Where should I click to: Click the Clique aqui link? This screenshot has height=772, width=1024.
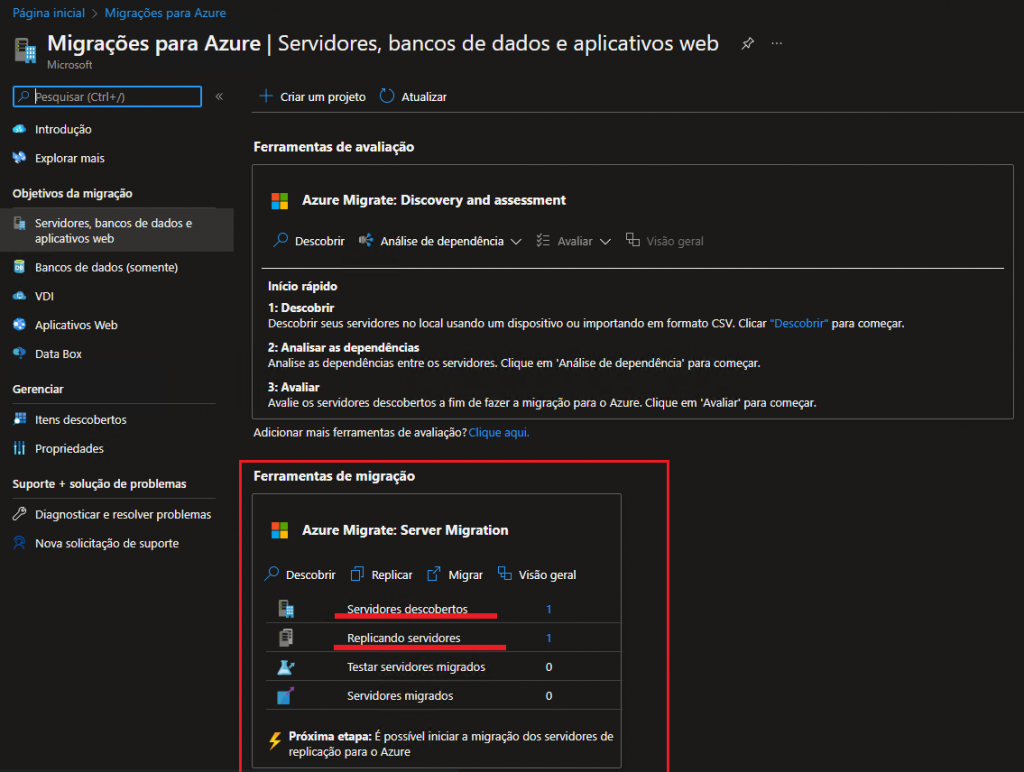click(499, 433)
